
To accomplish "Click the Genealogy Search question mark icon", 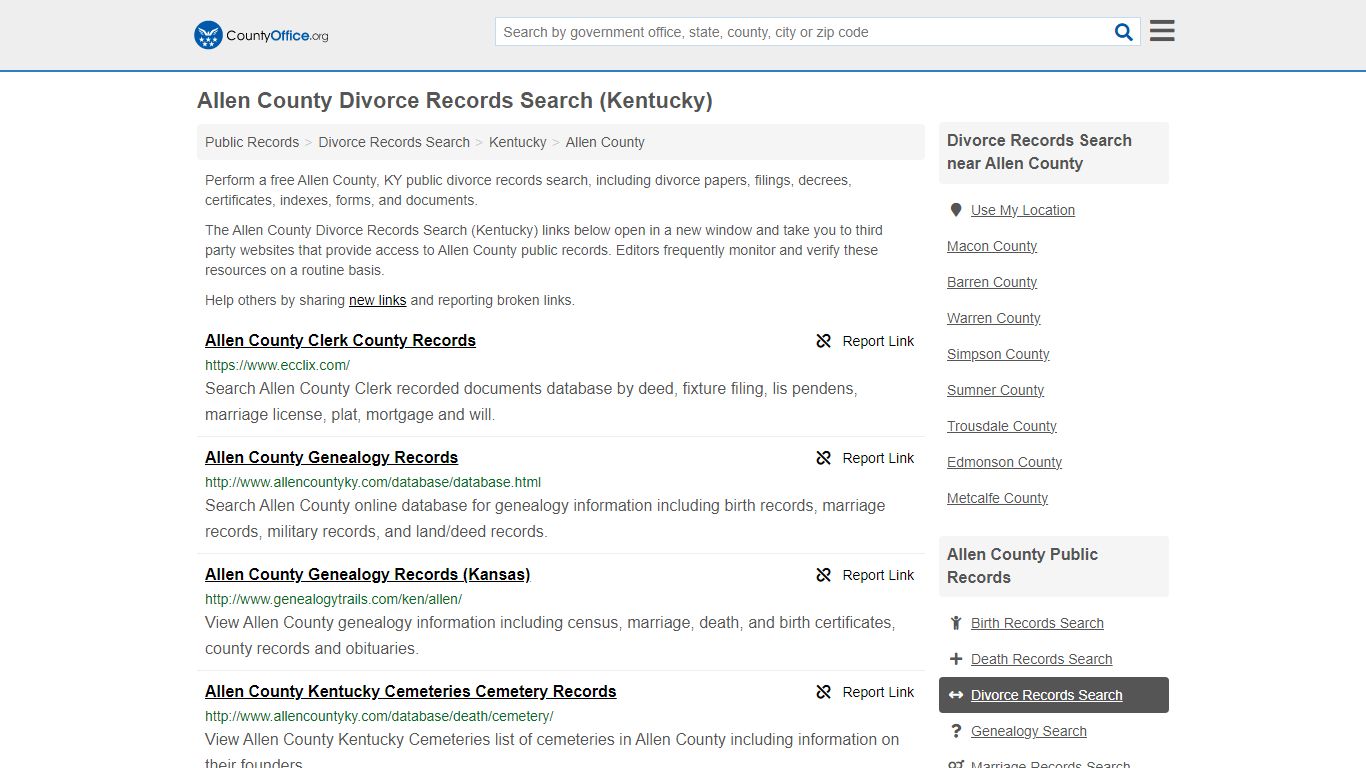I will [956, 731].
